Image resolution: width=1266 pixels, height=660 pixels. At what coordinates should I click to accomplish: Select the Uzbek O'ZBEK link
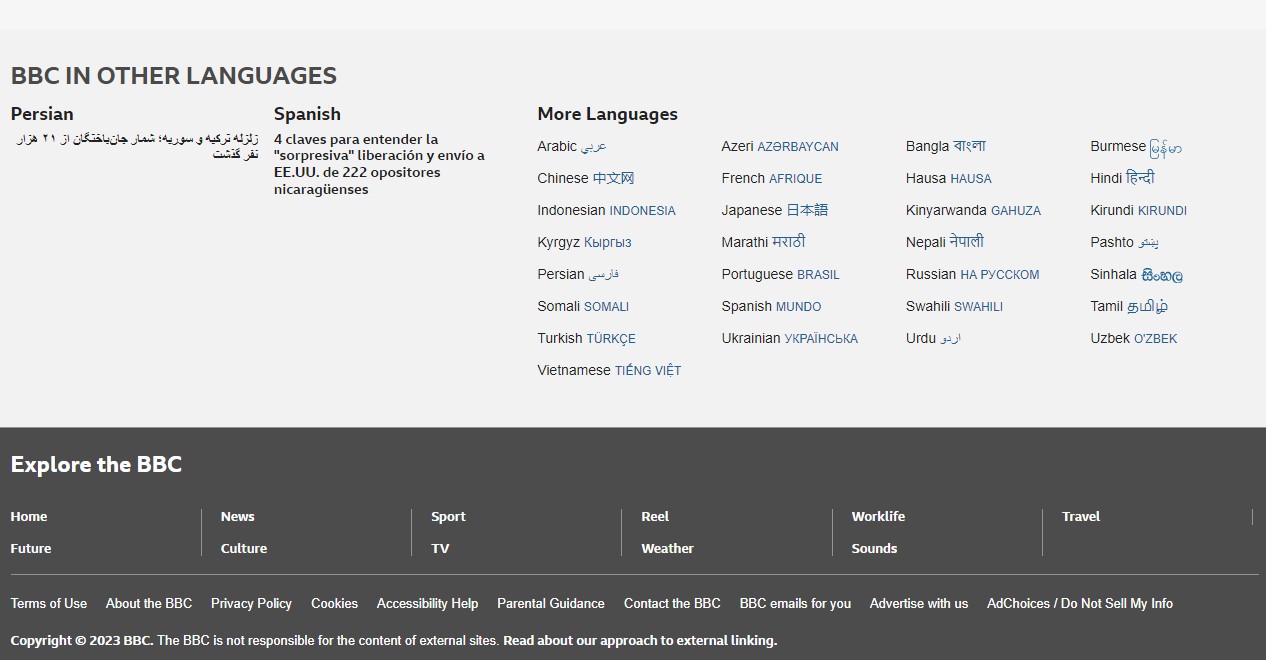click(x=1133, y=338)
